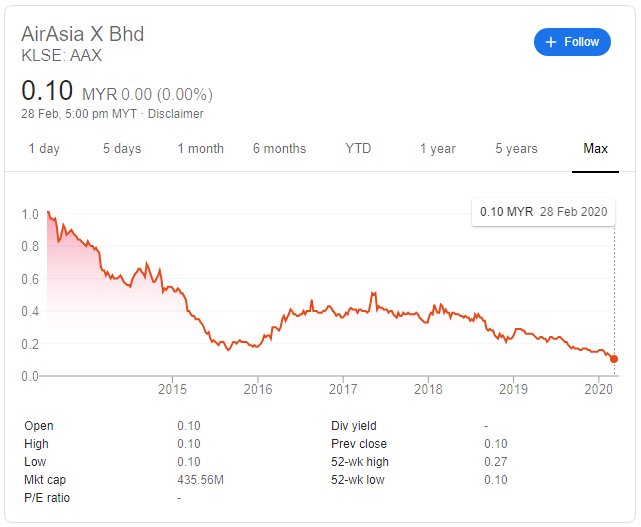Screen dimensions: 641x527
Task: Click the red endpoint dot on chart
Action: coord(614,359)
